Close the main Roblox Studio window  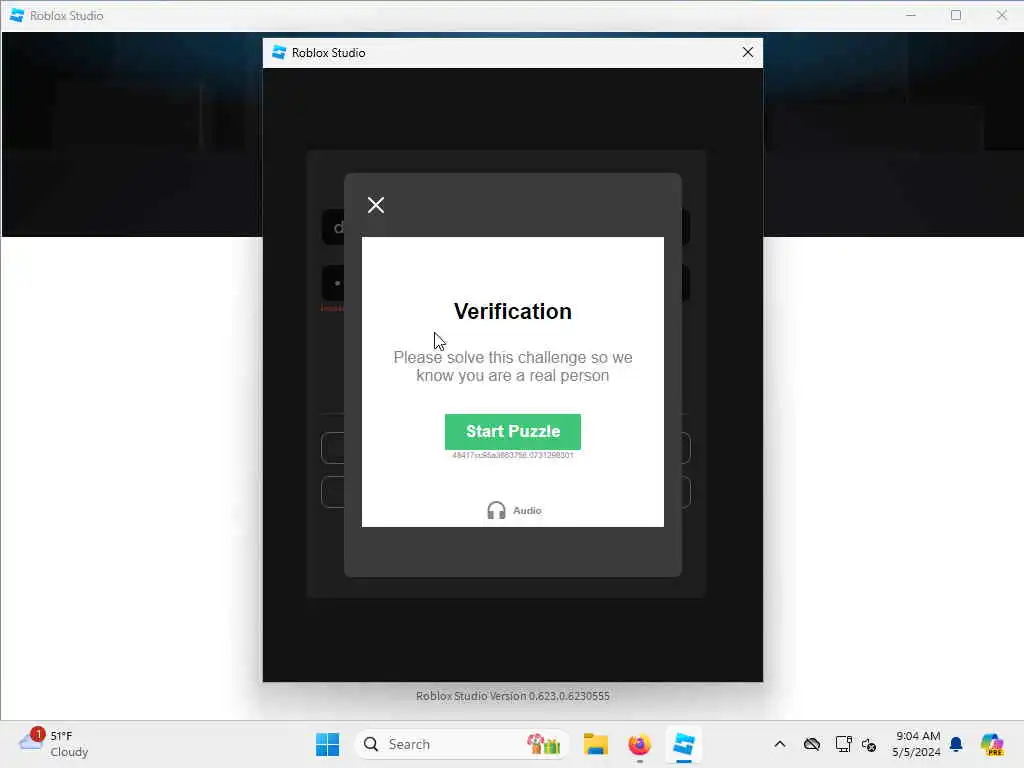(x=1002, y=15)
